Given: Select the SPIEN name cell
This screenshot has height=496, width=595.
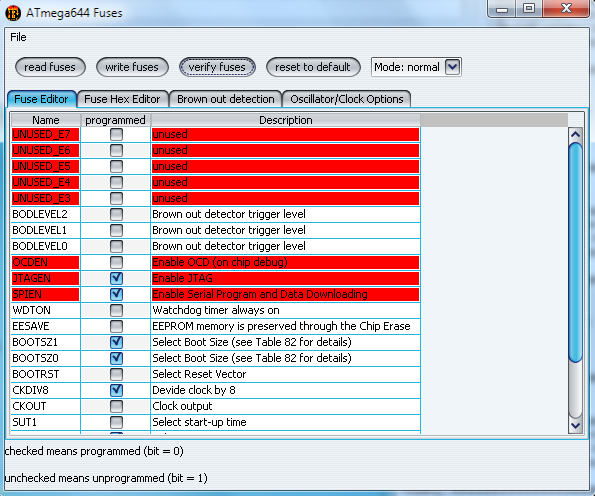Looking at the screenshot, I should (46, 294).
